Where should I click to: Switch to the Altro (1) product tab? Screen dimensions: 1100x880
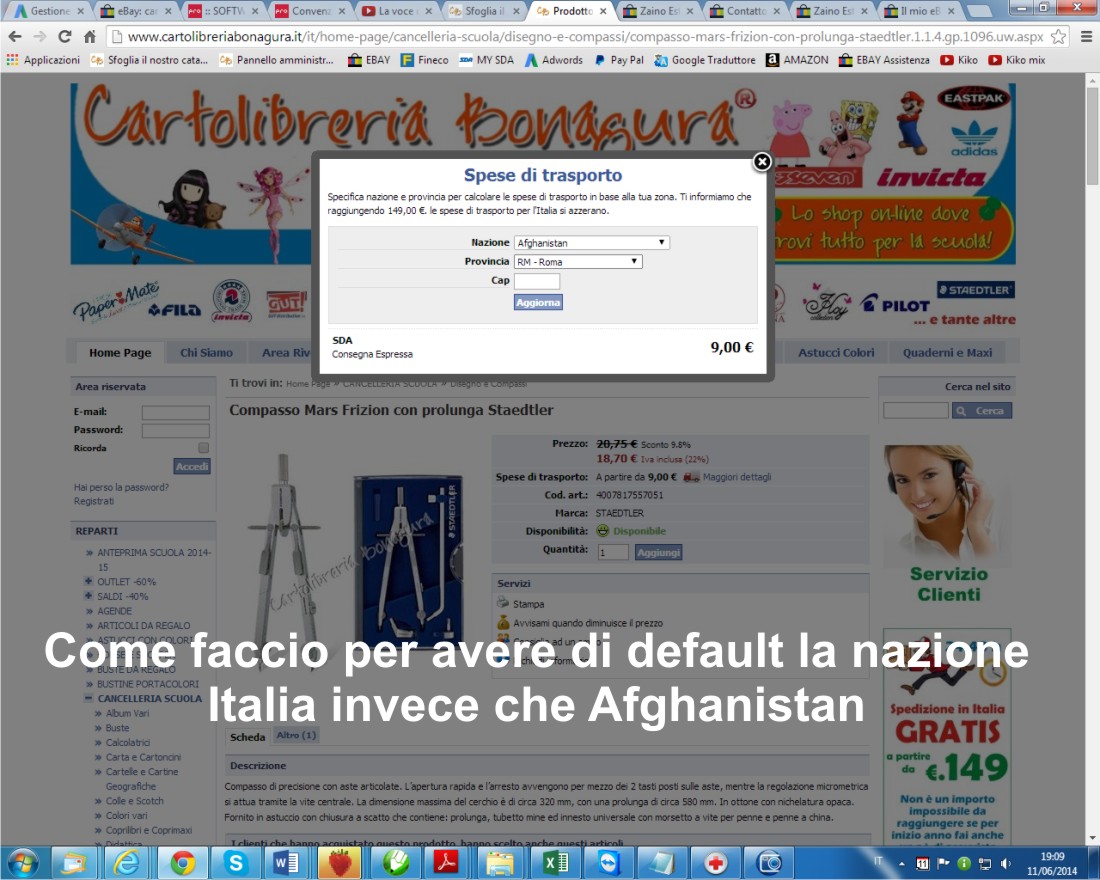(x=296, y=735)
